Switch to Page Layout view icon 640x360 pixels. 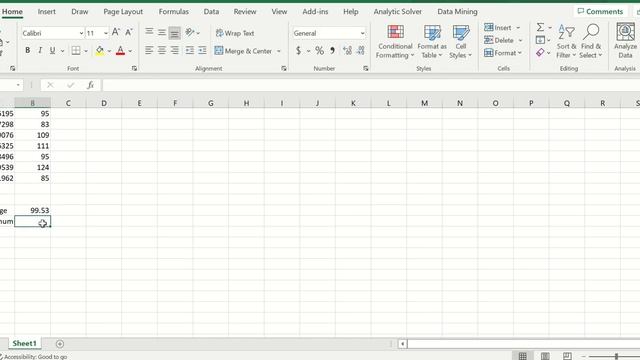(545, 356)
